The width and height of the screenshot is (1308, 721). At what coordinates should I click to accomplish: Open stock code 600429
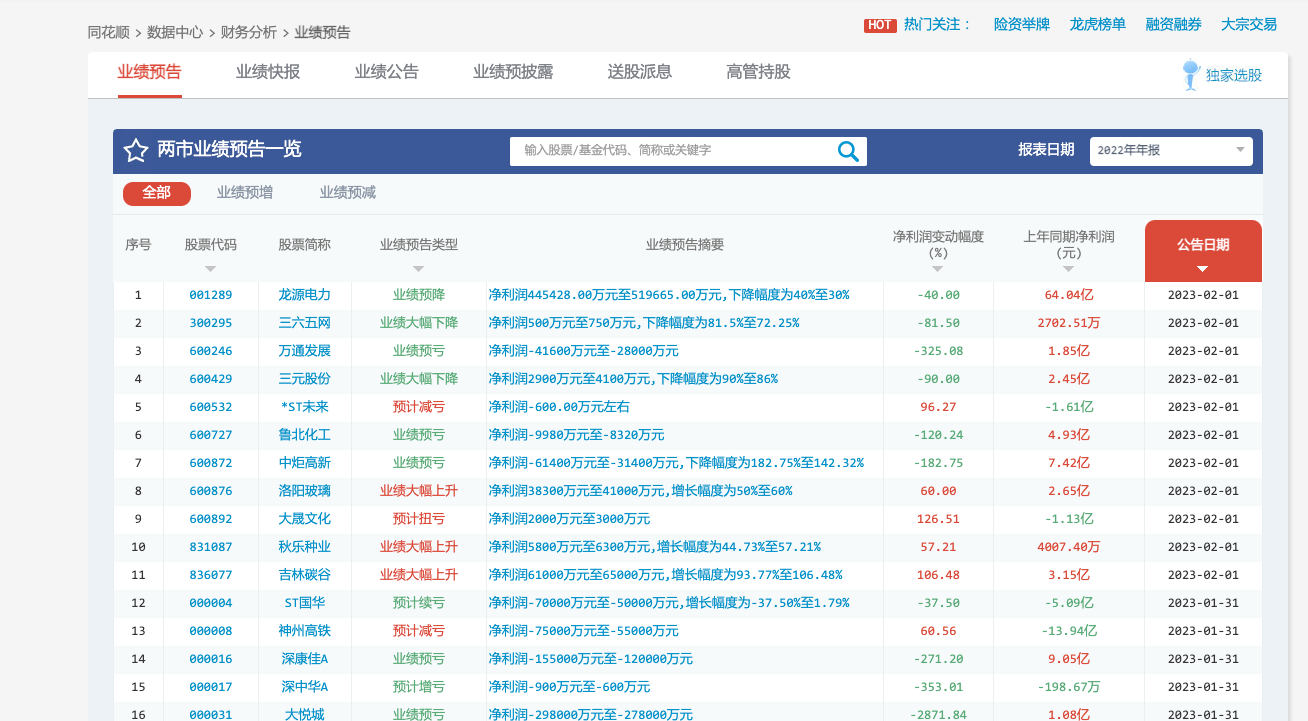(x=210, y=379)
